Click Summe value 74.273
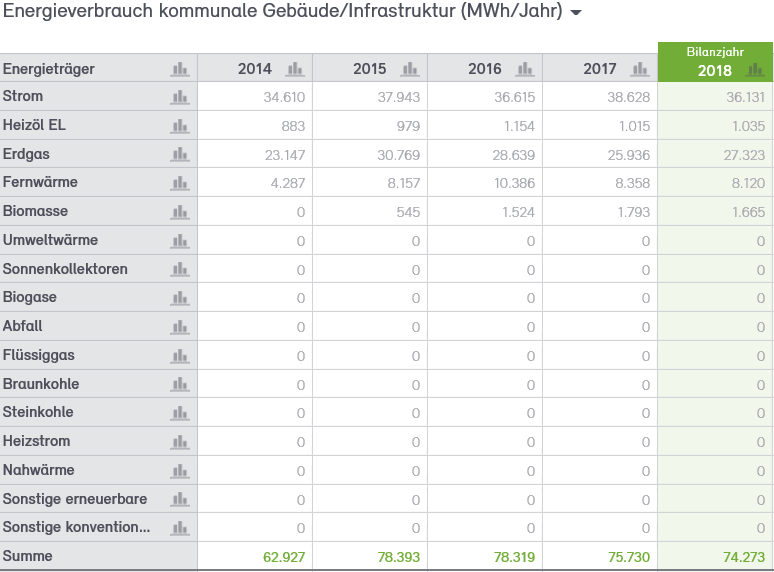The image size is (774, 572). 744,557
